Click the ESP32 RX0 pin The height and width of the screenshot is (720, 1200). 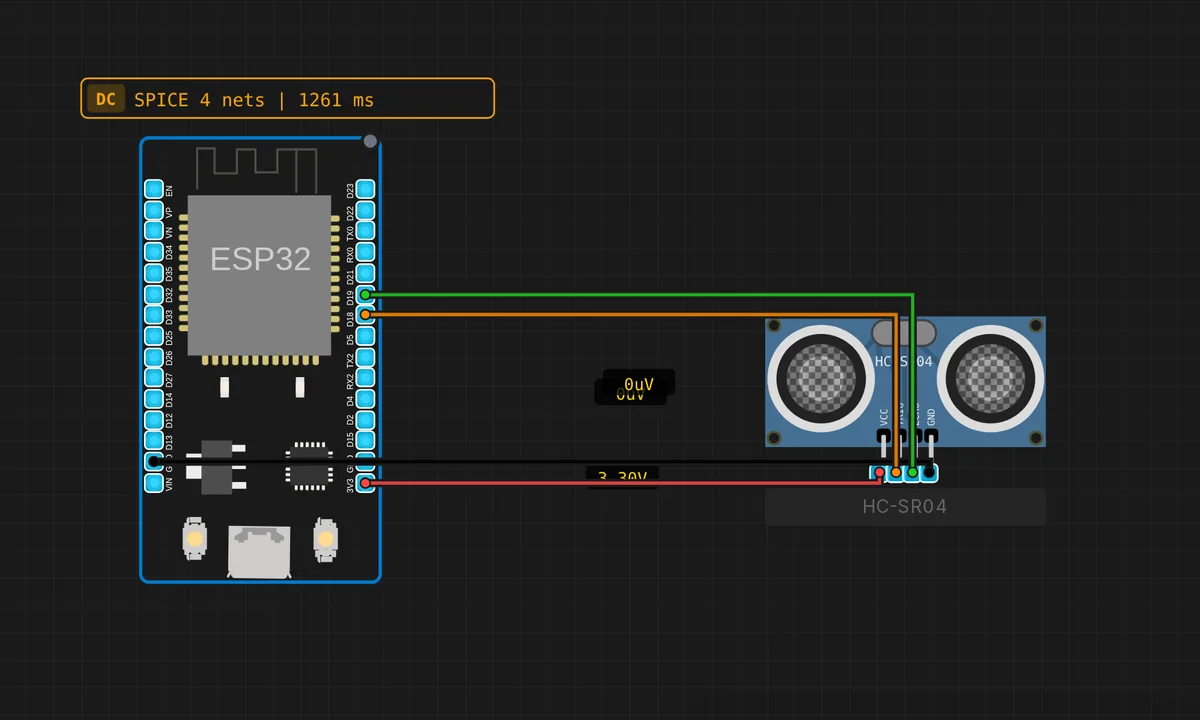[x=366, y=253]
